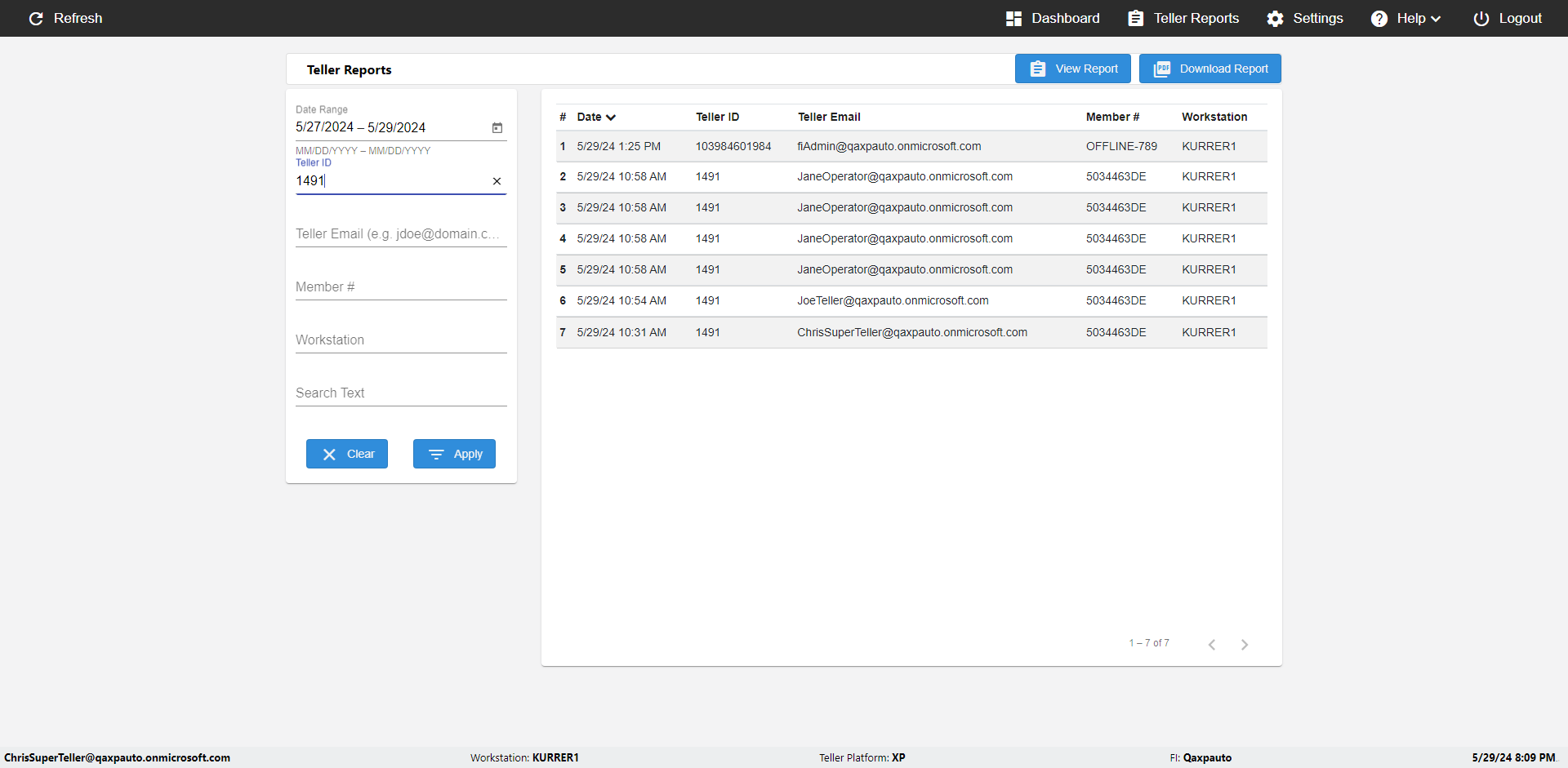
Task: Clear the Teller ID field with X icon
Action: 497,181
